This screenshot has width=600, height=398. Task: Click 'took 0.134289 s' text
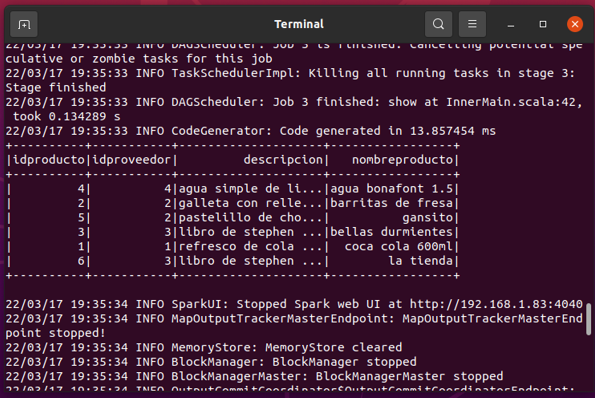pos(67,117)
